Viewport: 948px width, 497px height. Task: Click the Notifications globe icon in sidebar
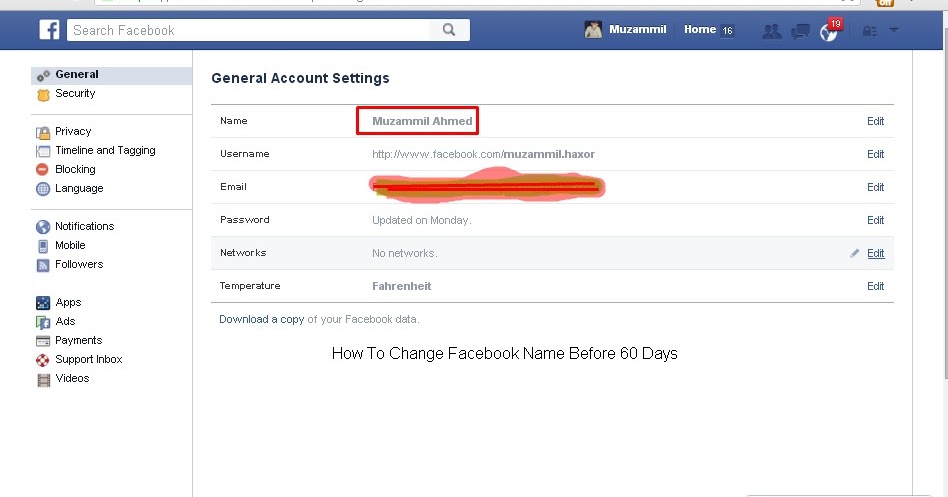click(x=42, y=227)
